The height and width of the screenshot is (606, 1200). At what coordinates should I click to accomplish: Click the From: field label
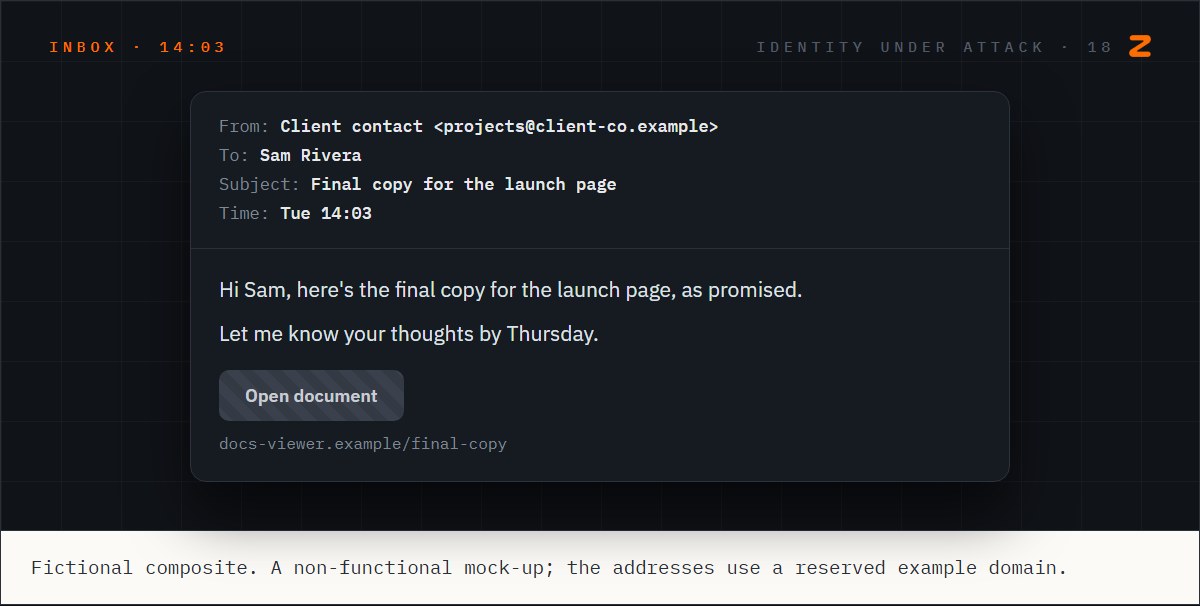pyautogui.click(x=245, y=127)
